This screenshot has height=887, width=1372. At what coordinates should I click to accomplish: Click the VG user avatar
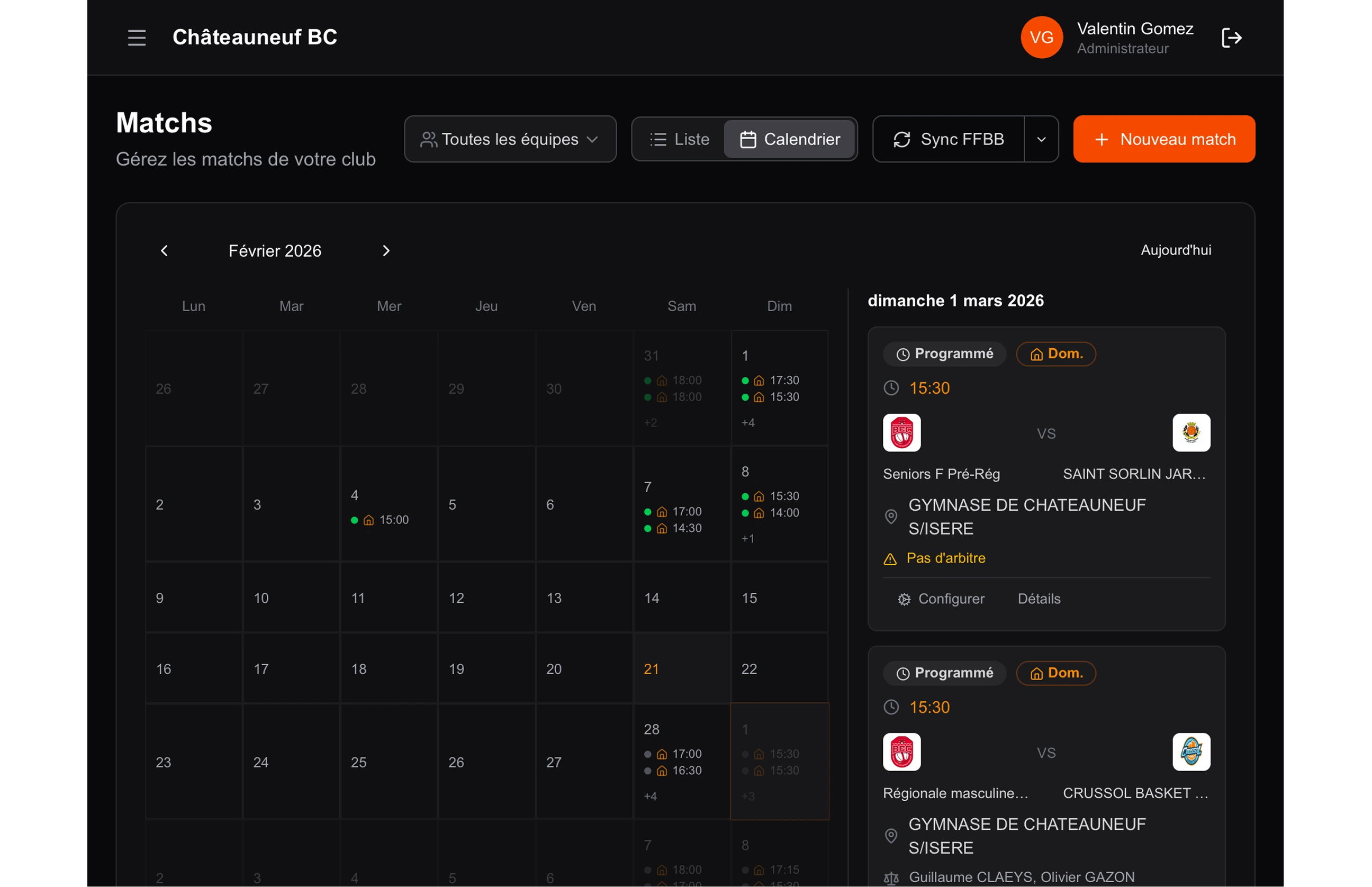(x=1041, y=38)
